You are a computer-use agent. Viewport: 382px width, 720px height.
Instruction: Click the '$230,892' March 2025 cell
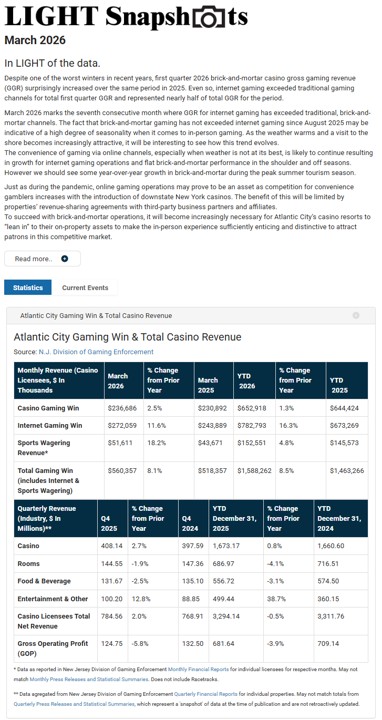point(212,408)
